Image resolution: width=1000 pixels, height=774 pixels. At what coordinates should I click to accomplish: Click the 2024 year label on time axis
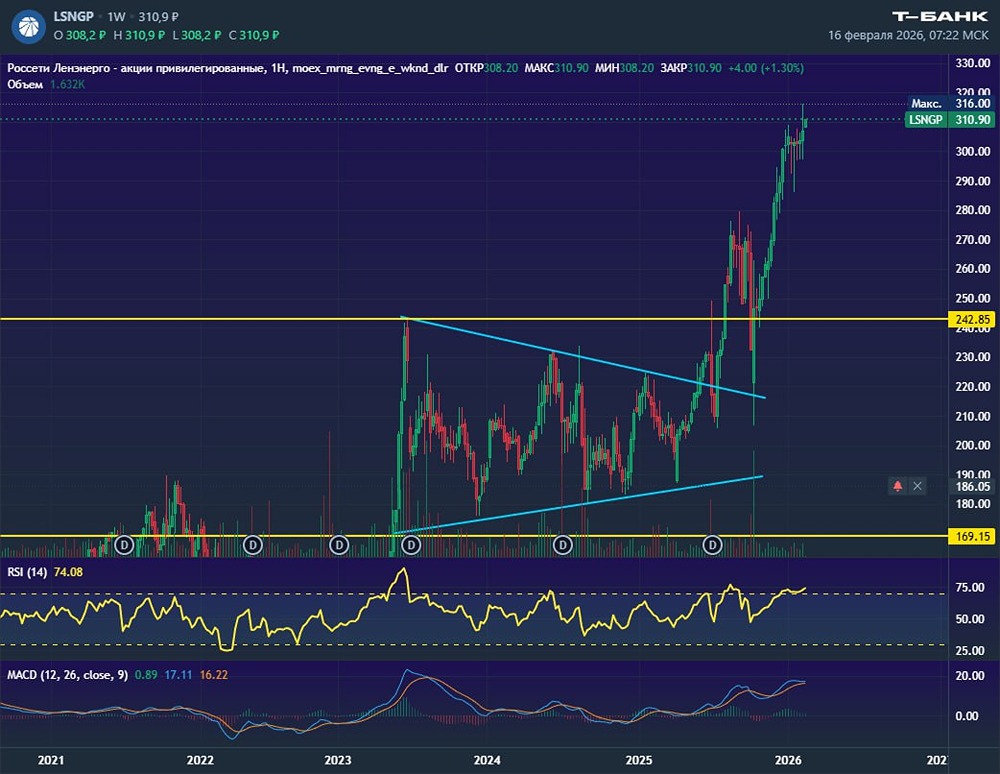point(487,761)
